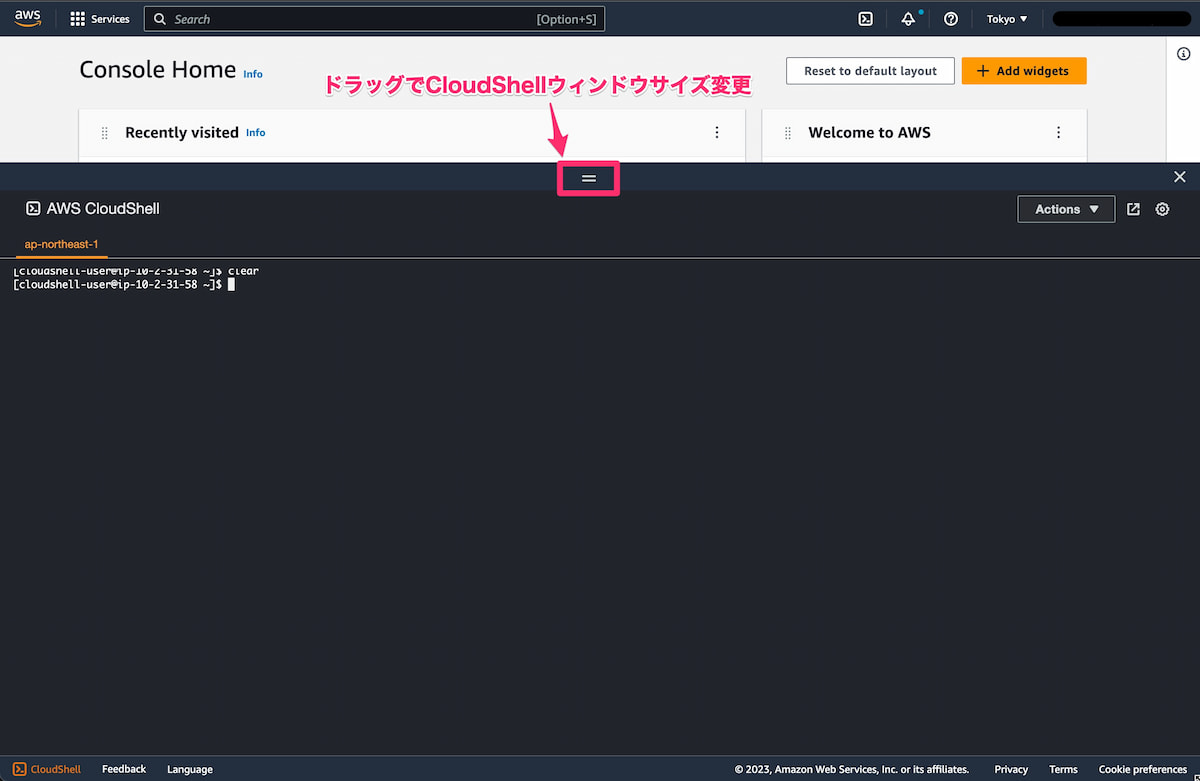
Task: Select the ap-northeast-1 CloudShell tab
Action: [61, 244]
